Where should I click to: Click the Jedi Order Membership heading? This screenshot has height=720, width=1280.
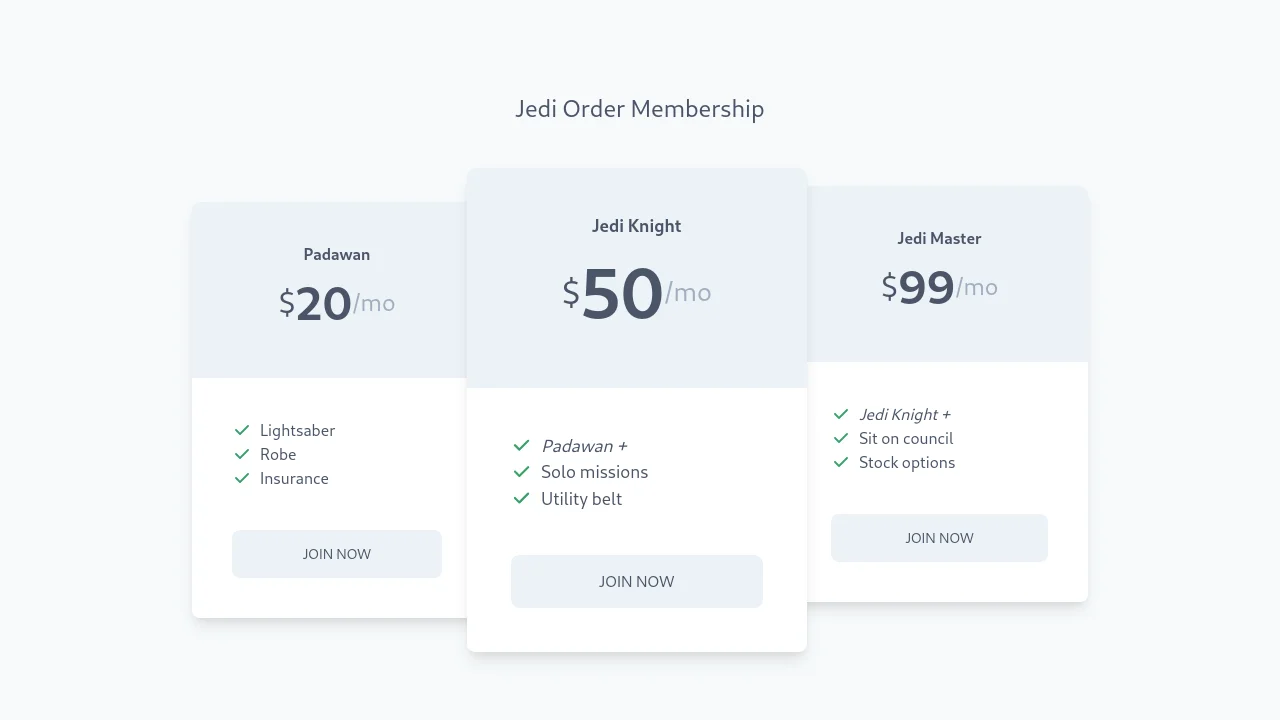(x=639, y=109)
